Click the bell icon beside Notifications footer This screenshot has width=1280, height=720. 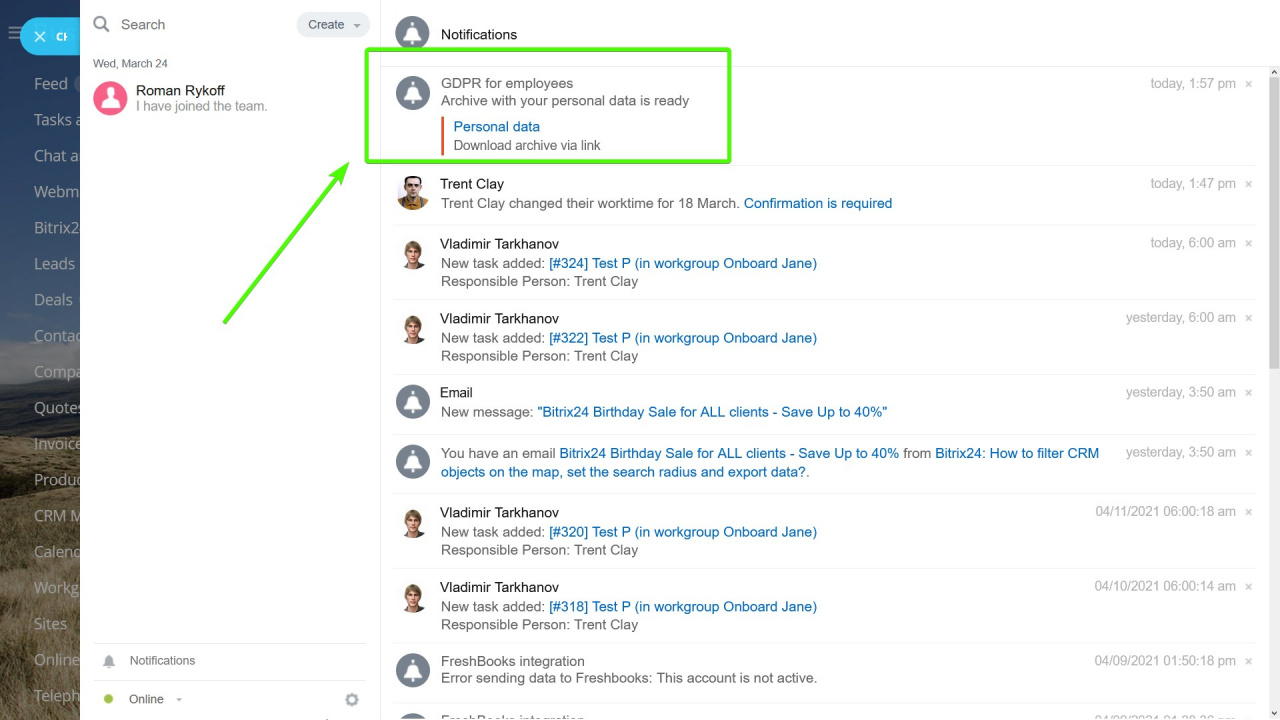109,661
